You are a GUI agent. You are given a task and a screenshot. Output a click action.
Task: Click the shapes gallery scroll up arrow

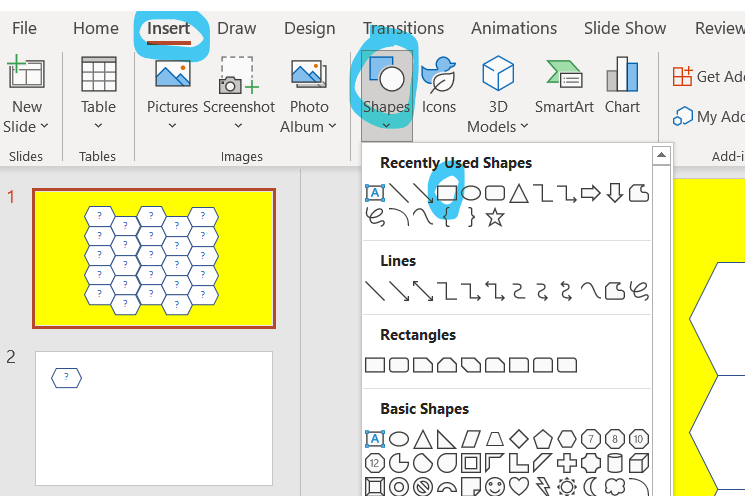660,155
